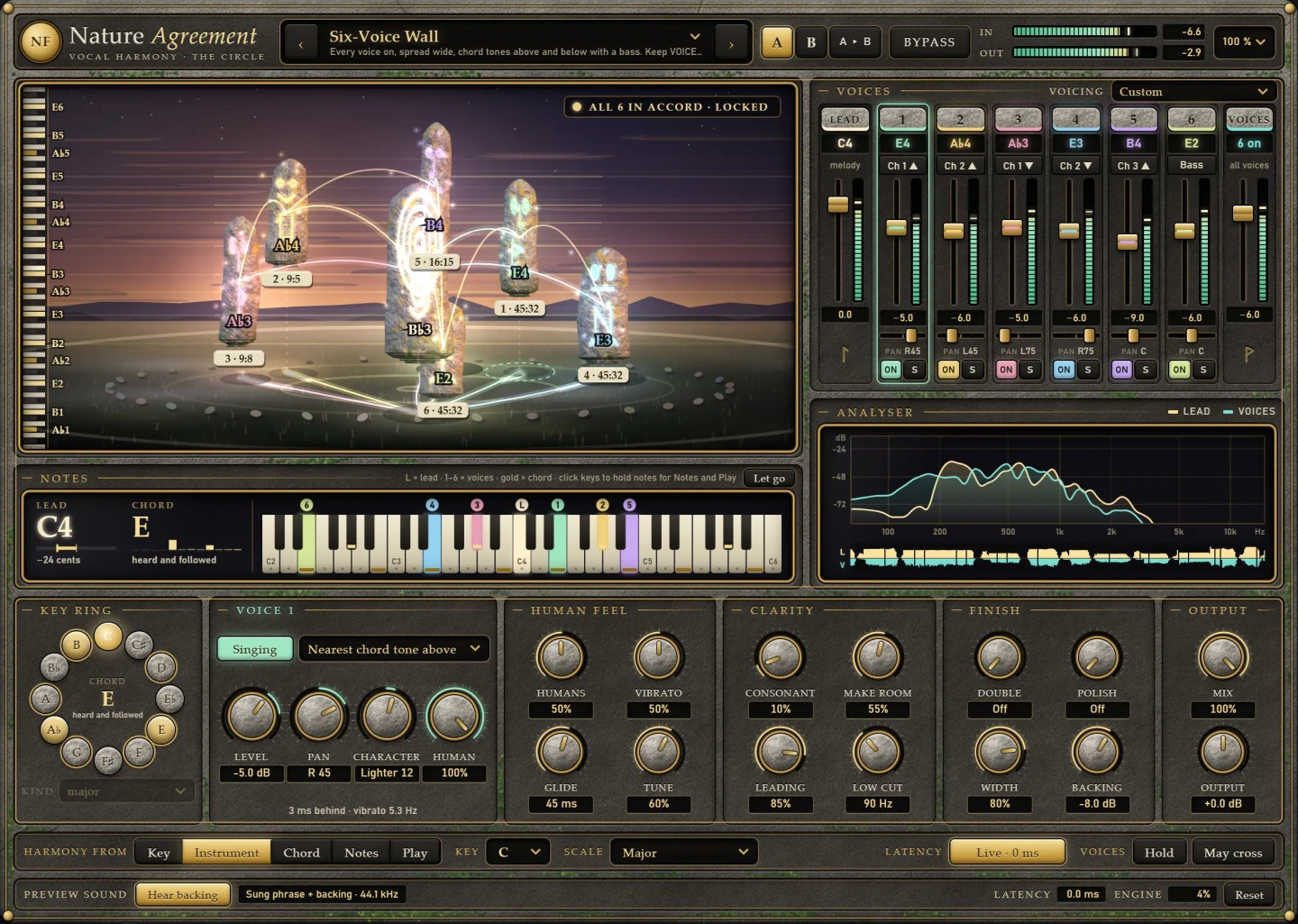Select the VOICES master channel tab

tap(1248, 119)
